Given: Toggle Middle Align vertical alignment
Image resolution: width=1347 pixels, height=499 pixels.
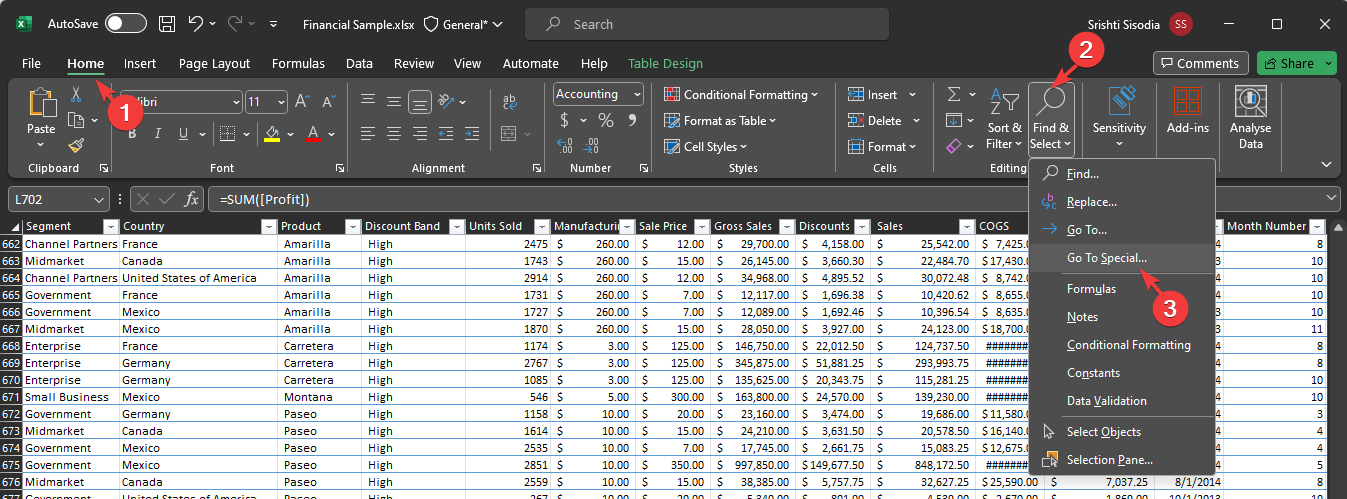Looking at the screenshot, I should [x=394, y=101].
